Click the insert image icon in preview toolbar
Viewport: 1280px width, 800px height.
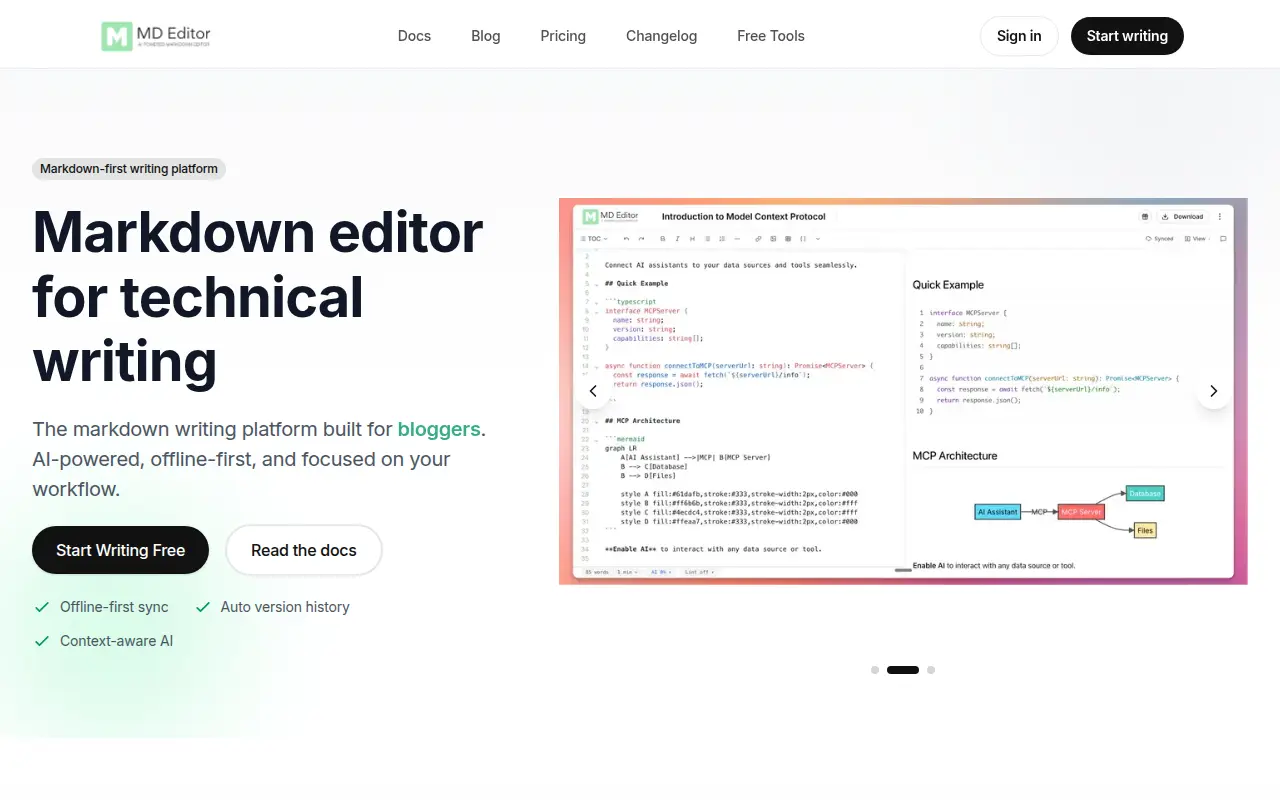[x=773, y=239]
